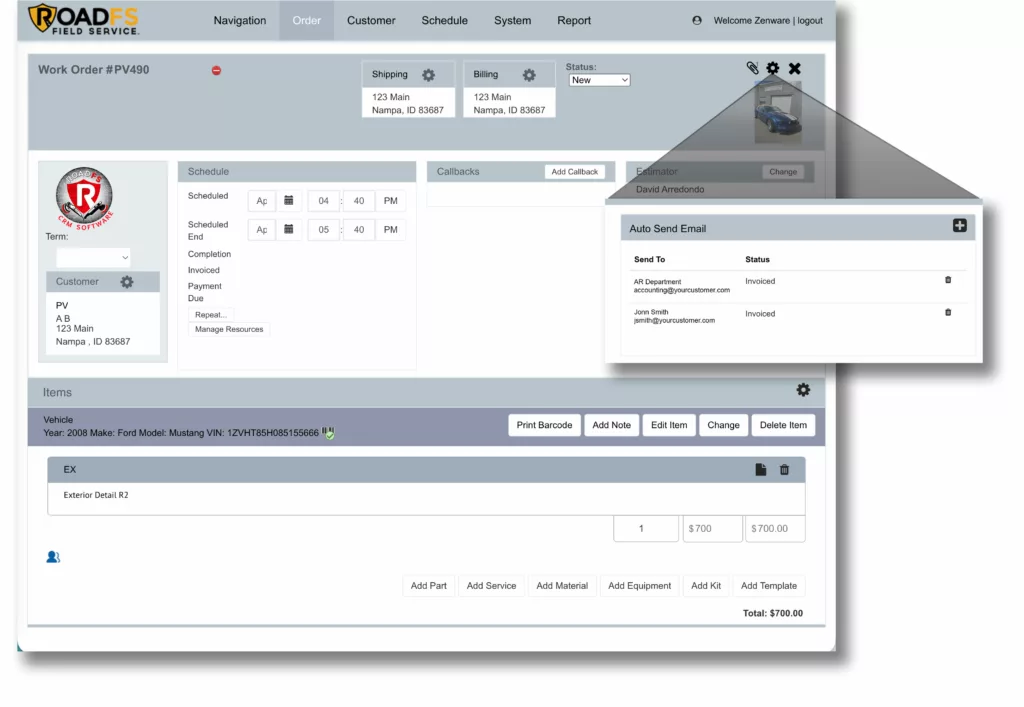Click Add Part button
This screenshot has height=707, width=1024.
point(428,586)
